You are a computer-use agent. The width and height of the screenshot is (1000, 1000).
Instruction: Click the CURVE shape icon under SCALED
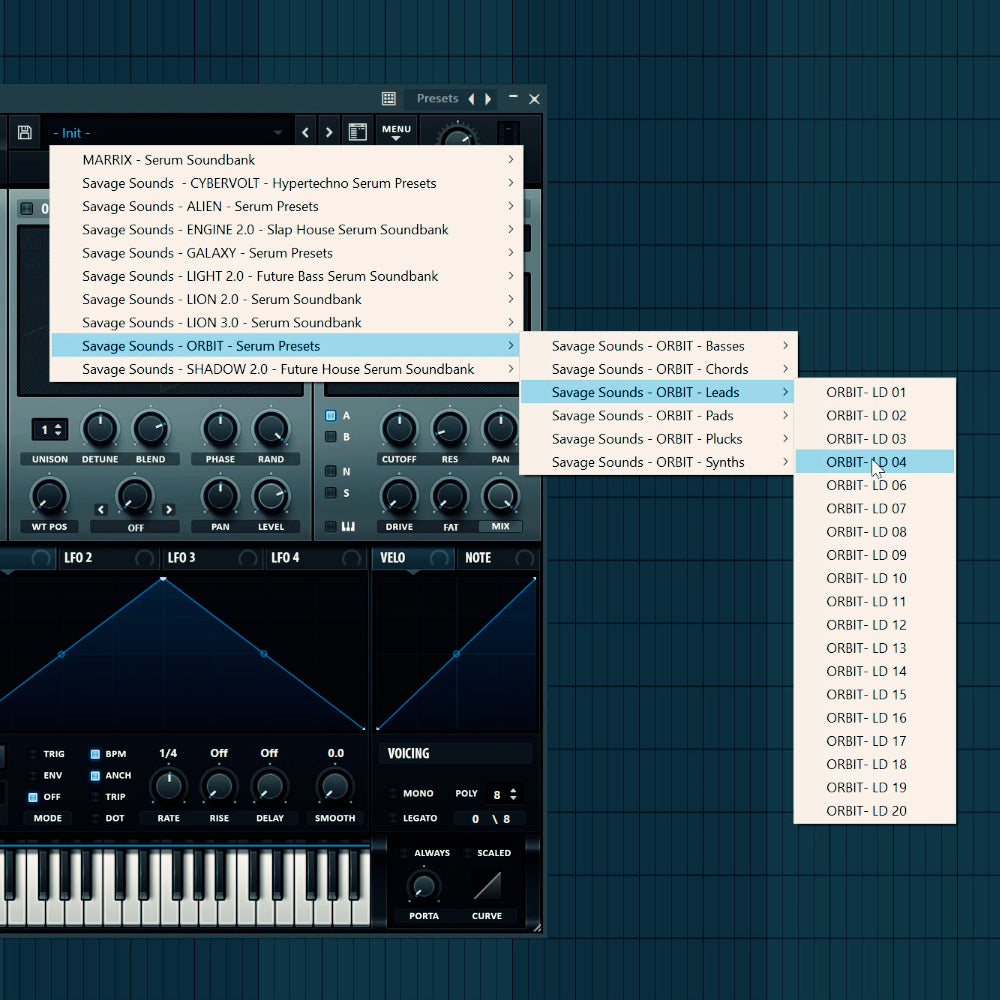(x=487, y=883)
